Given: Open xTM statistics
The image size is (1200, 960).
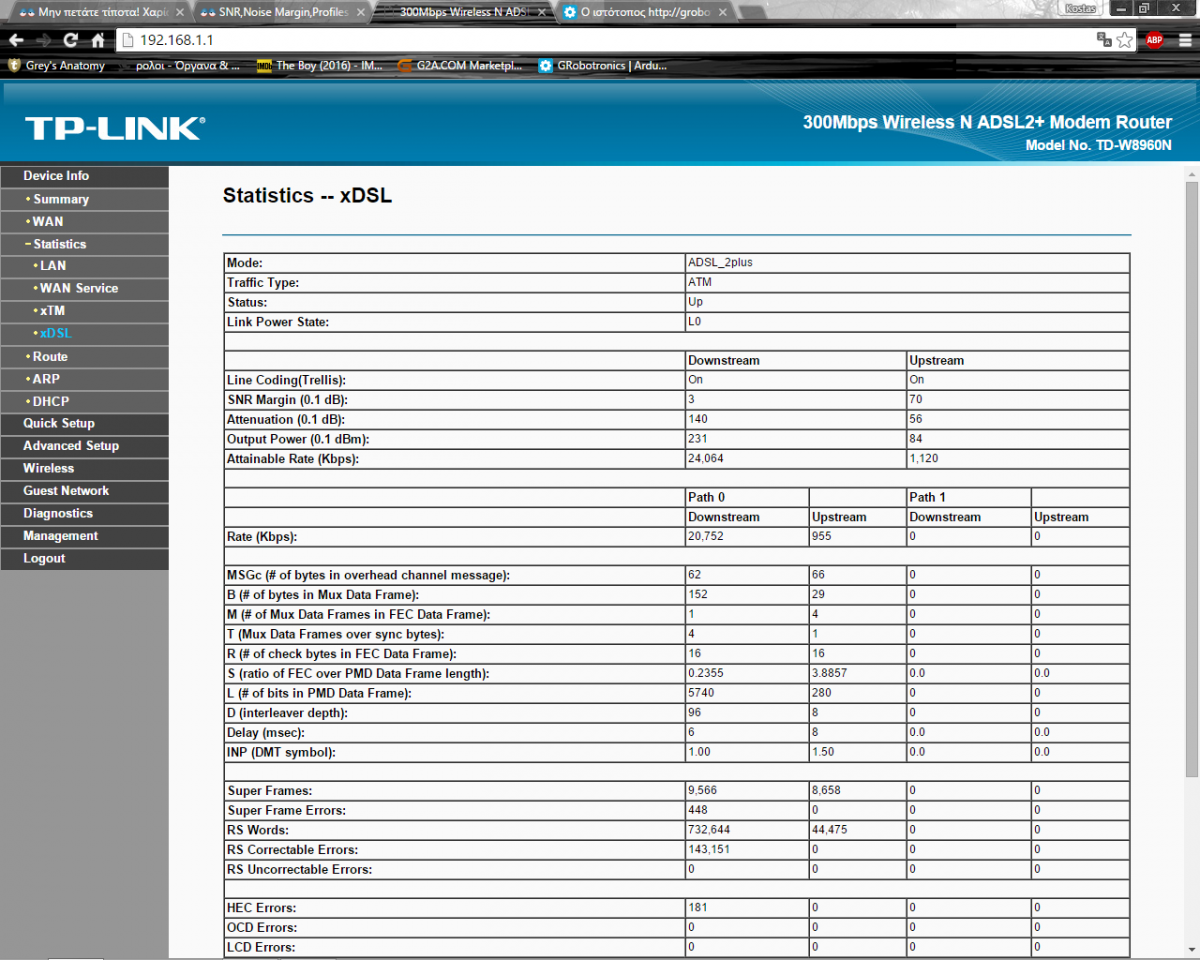Looking at the screenshot, I should pos(84,311).
